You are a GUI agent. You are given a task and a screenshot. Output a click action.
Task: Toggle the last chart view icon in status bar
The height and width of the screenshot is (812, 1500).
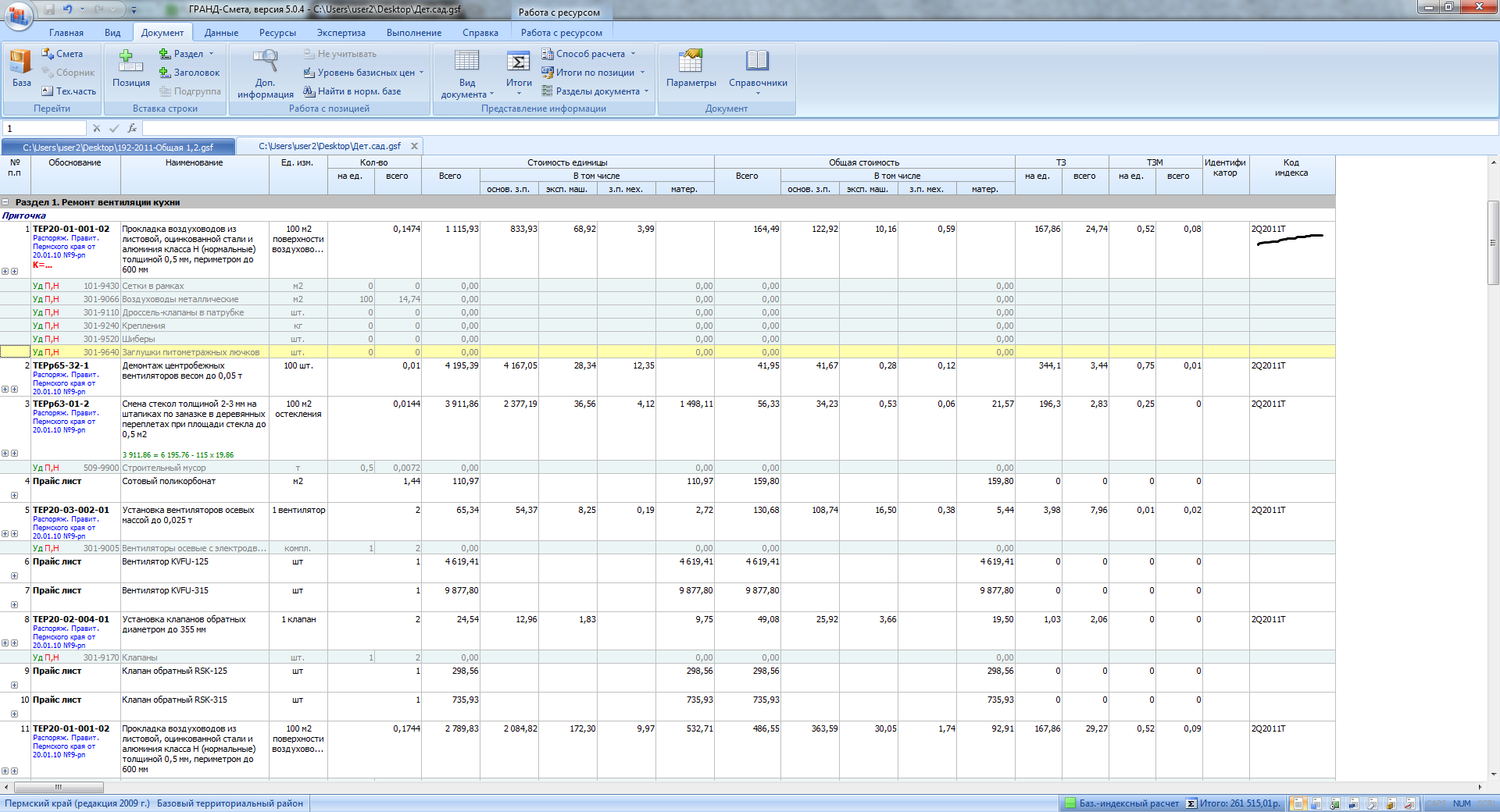(x=1409, y=803)
